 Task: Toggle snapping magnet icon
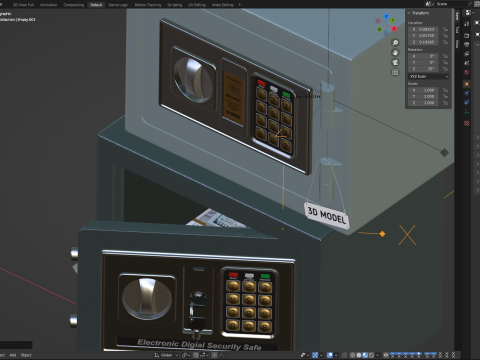click(196, 355)
